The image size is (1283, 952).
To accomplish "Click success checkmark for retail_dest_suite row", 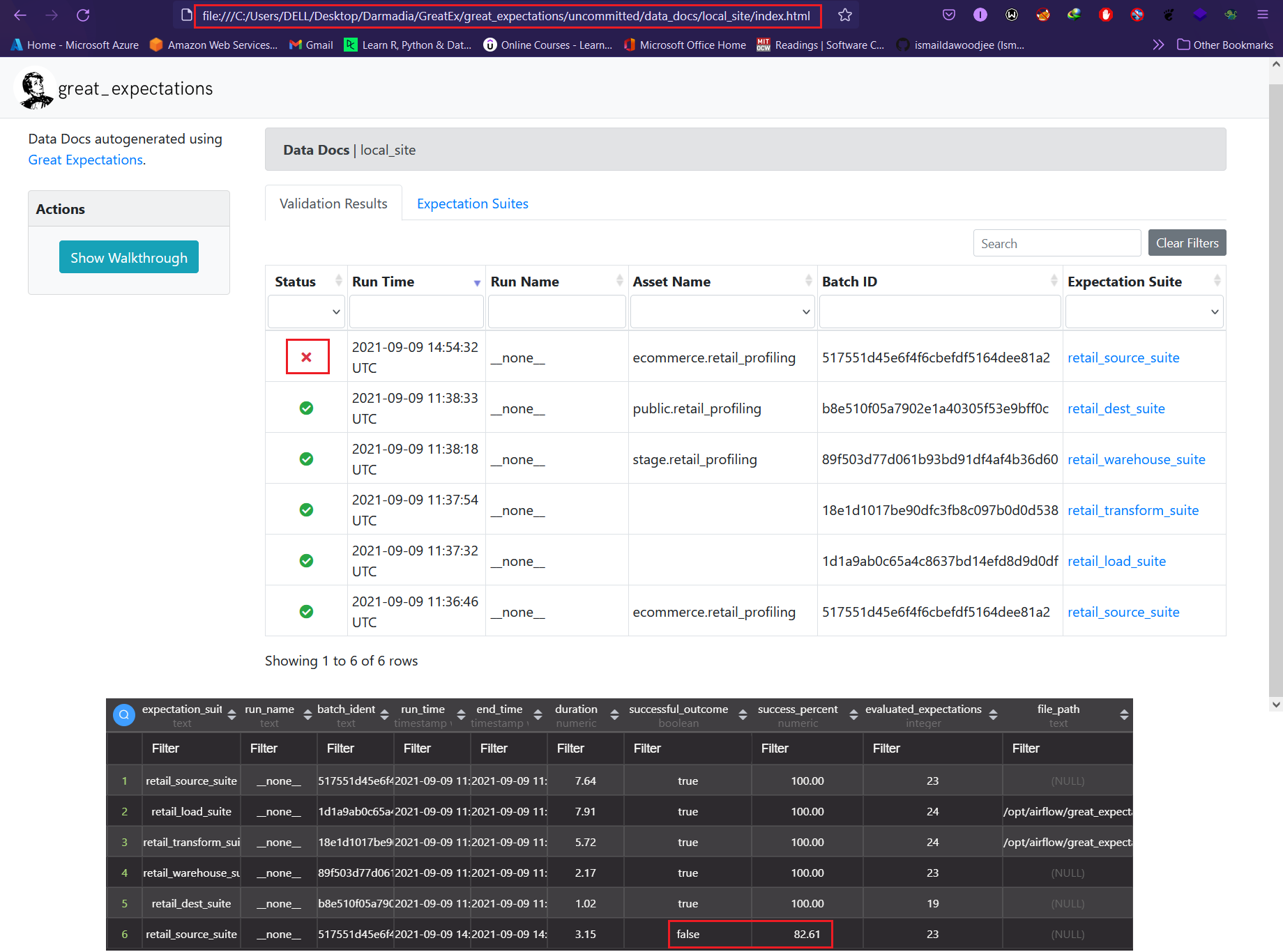I will click(306, 408).
